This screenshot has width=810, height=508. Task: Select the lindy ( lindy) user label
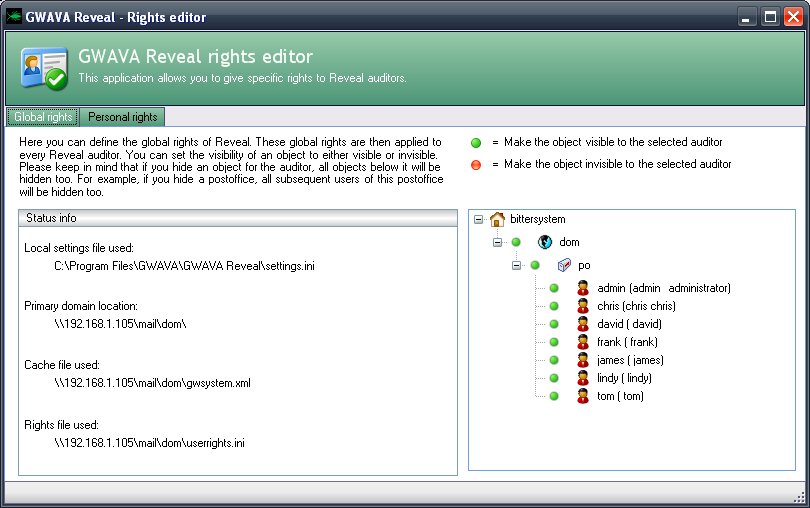[621, 378]
